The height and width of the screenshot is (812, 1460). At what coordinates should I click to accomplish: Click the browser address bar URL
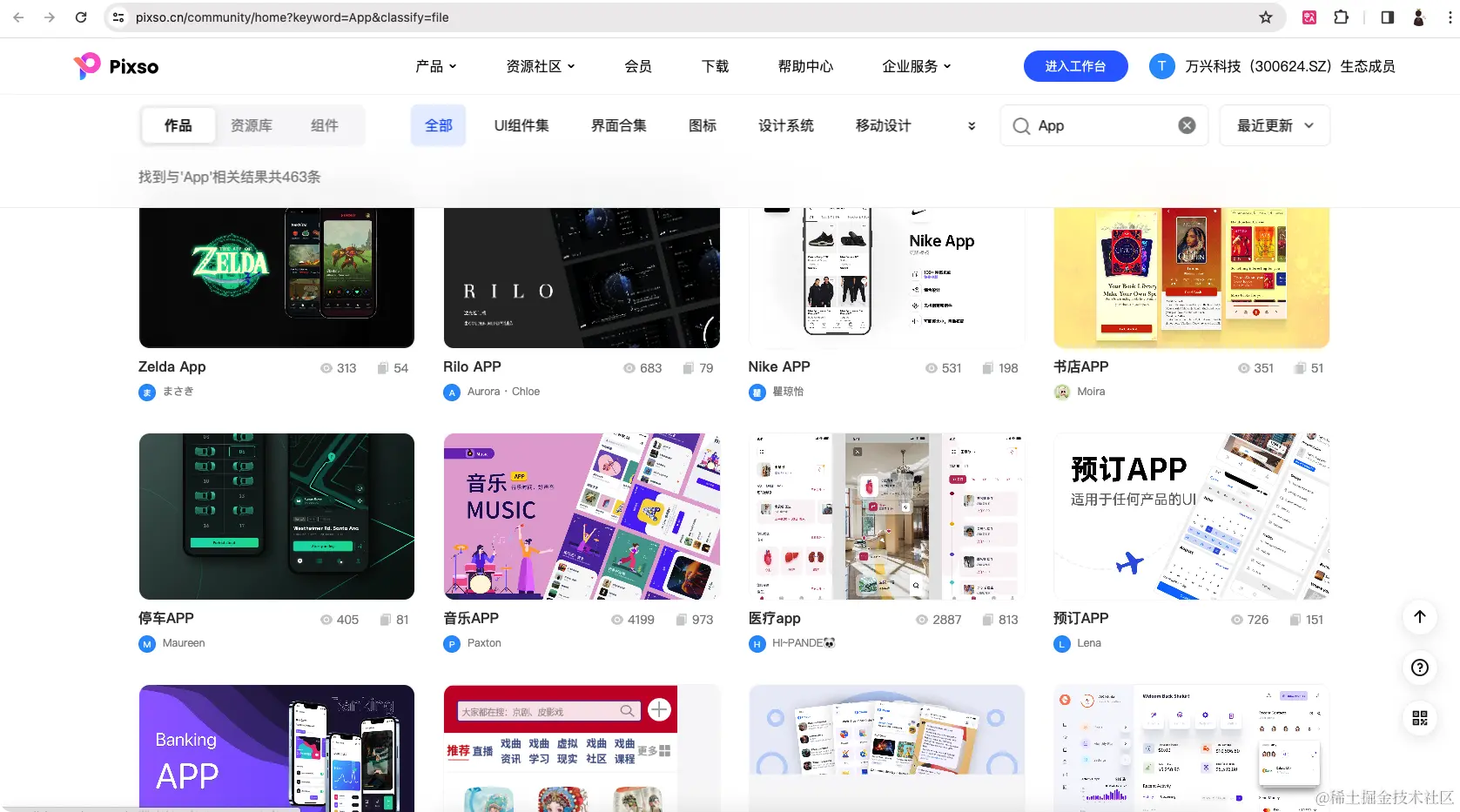point(293,17)
